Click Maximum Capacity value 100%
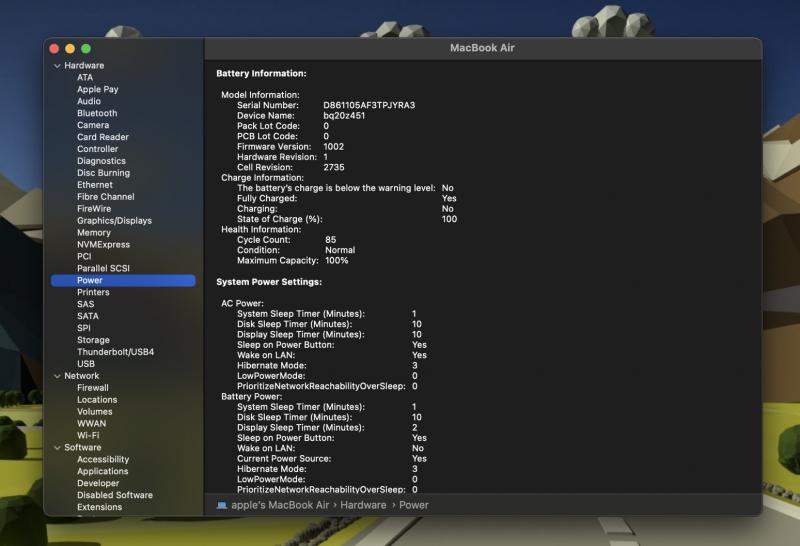The image size is (800, 546). click(x=337, y=260)
